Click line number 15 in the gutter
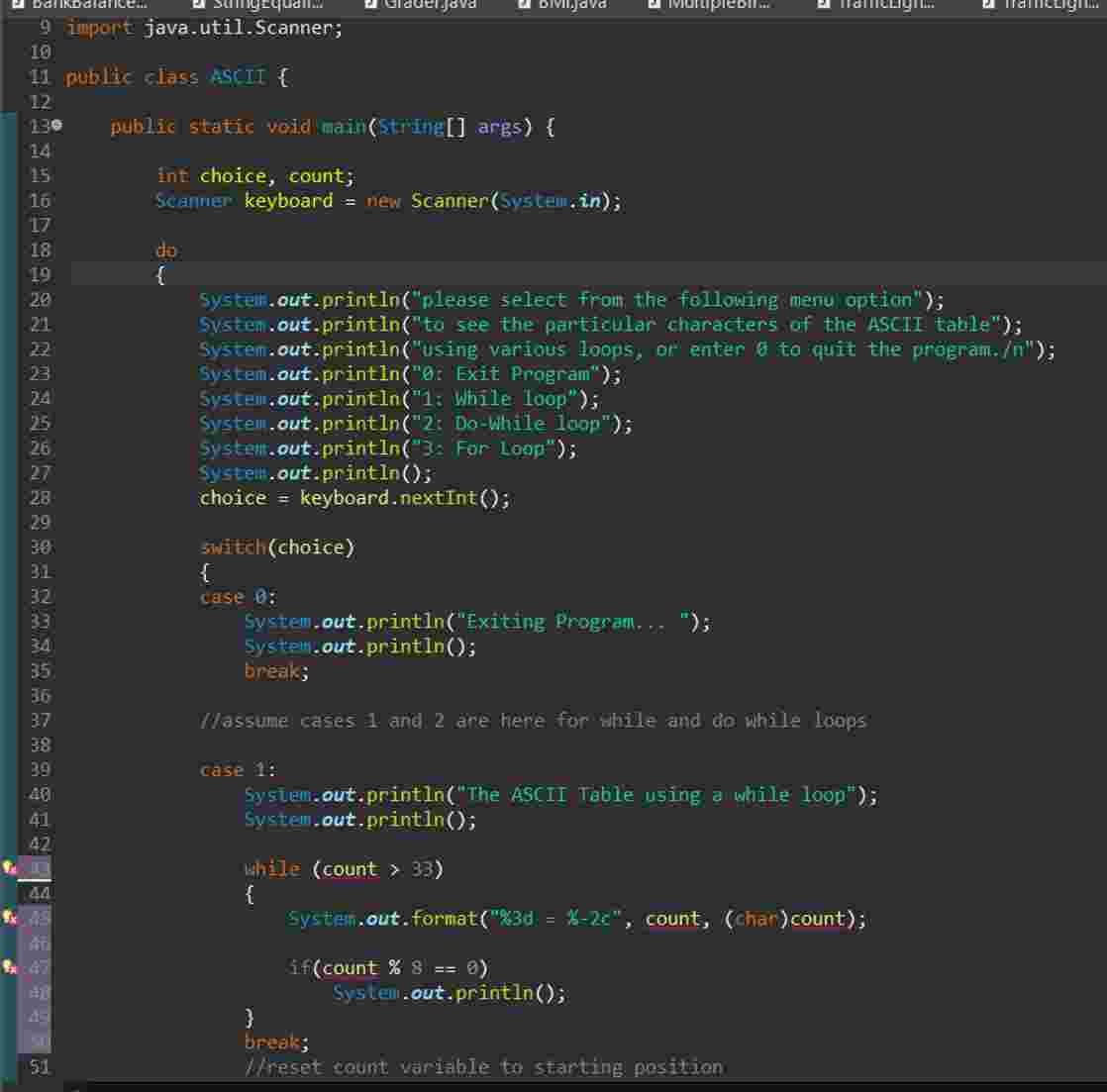This screenshot has width=1107, height=1092. coord(40,175)
